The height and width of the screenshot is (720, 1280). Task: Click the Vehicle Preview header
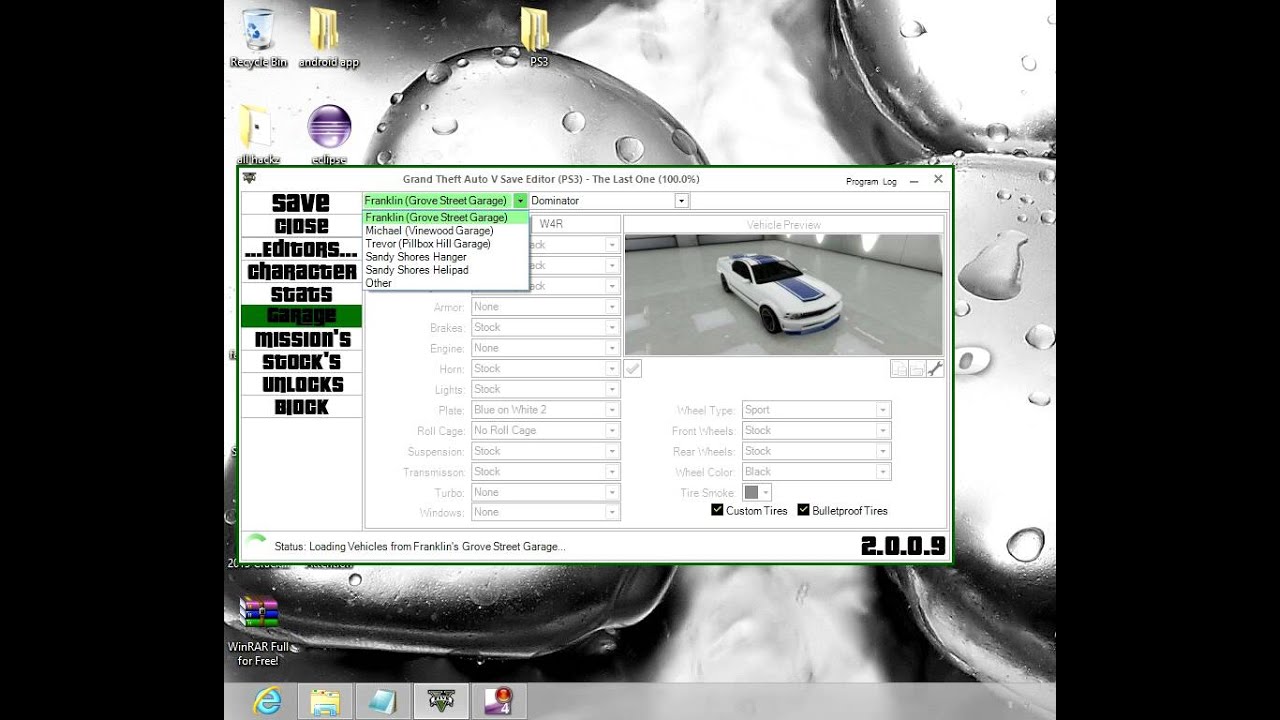[783, 225]
